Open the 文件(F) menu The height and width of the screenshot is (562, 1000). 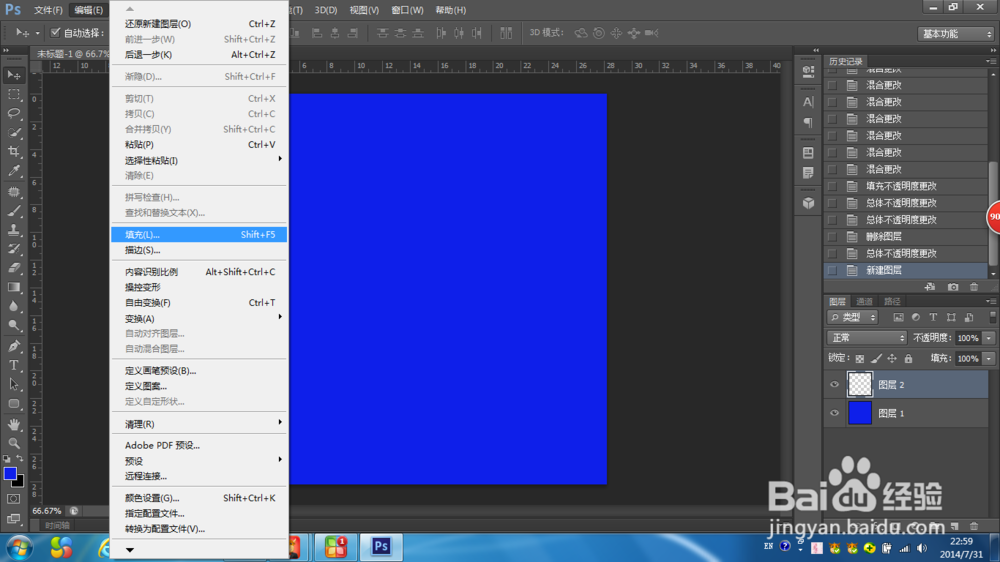(x=48, y=10)
